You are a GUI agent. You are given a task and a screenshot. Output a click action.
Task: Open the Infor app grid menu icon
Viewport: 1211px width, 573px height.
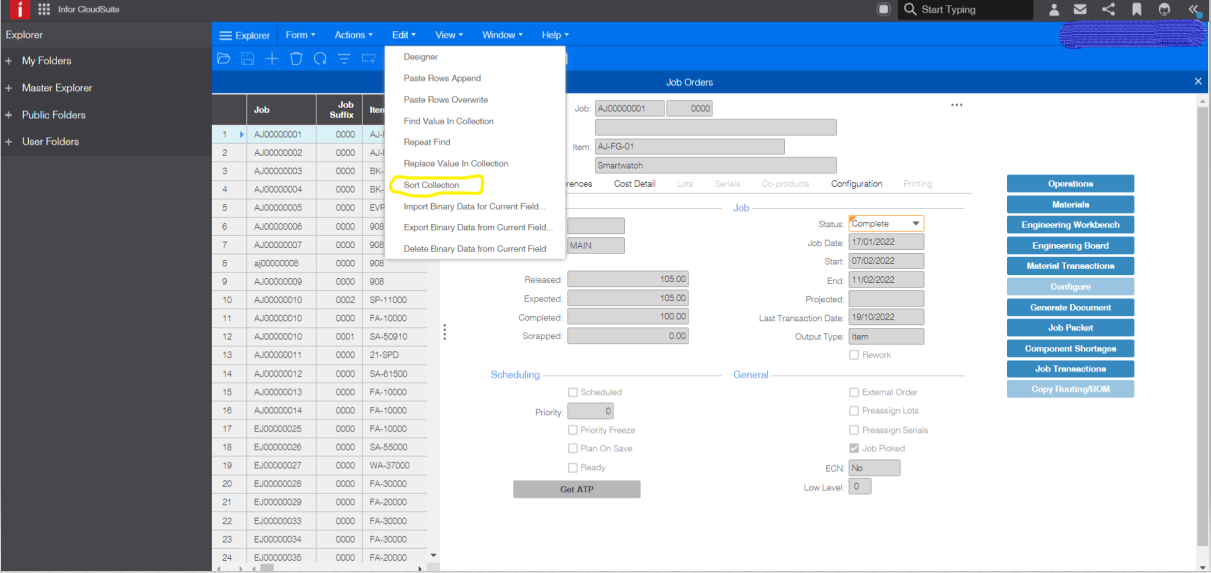point(44,10)
